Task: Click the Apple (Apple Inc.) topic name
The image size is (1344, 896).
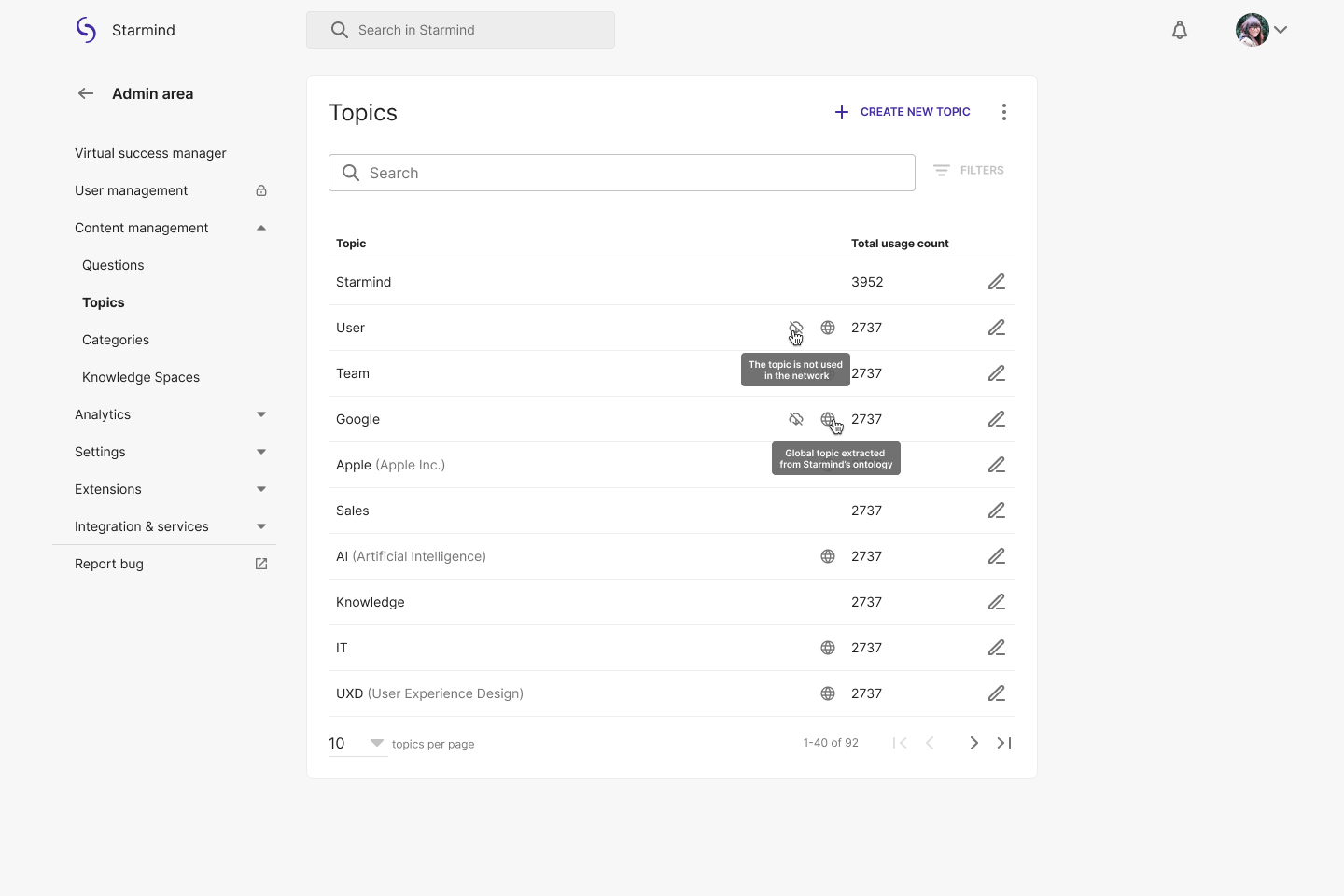Action: [390, 465]
